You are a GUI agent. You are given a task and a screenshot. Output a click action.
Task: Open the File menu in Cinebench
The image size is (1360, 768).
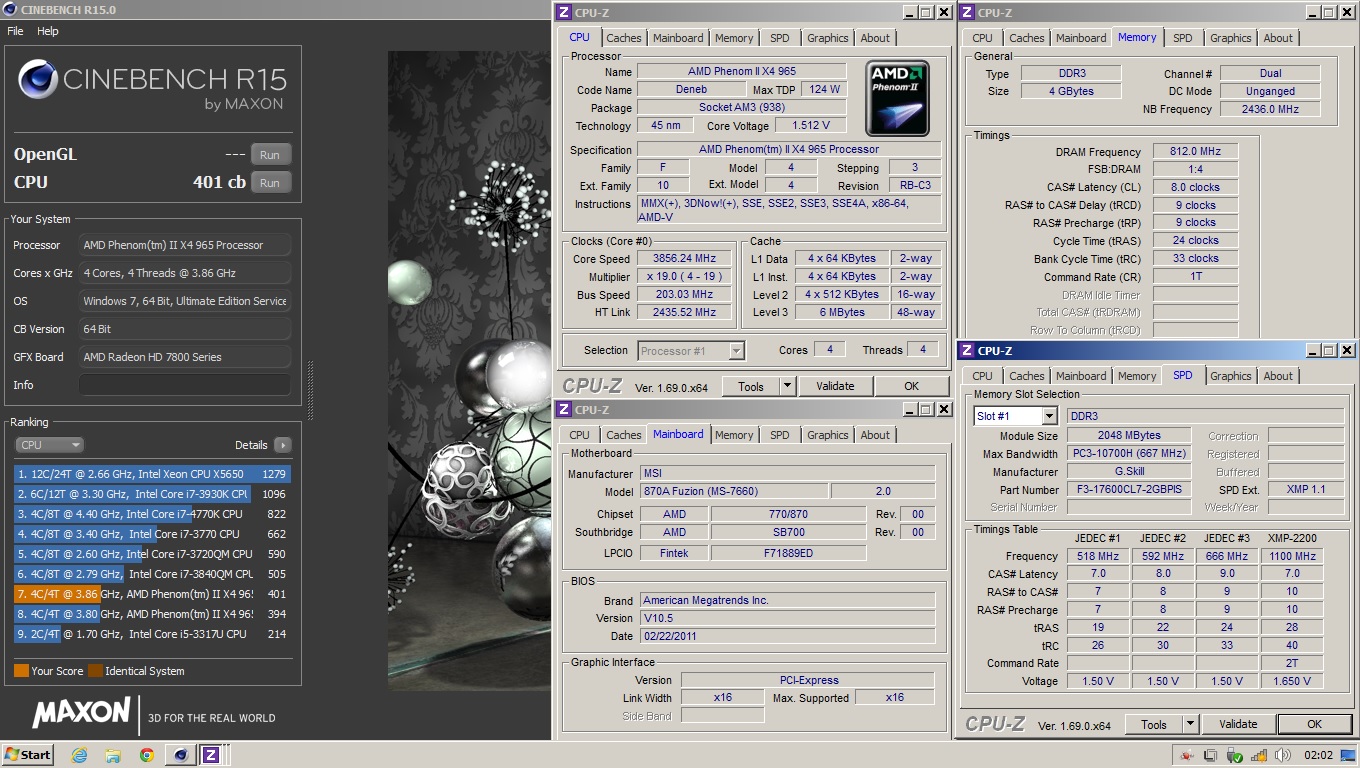[x=15, y=31]
